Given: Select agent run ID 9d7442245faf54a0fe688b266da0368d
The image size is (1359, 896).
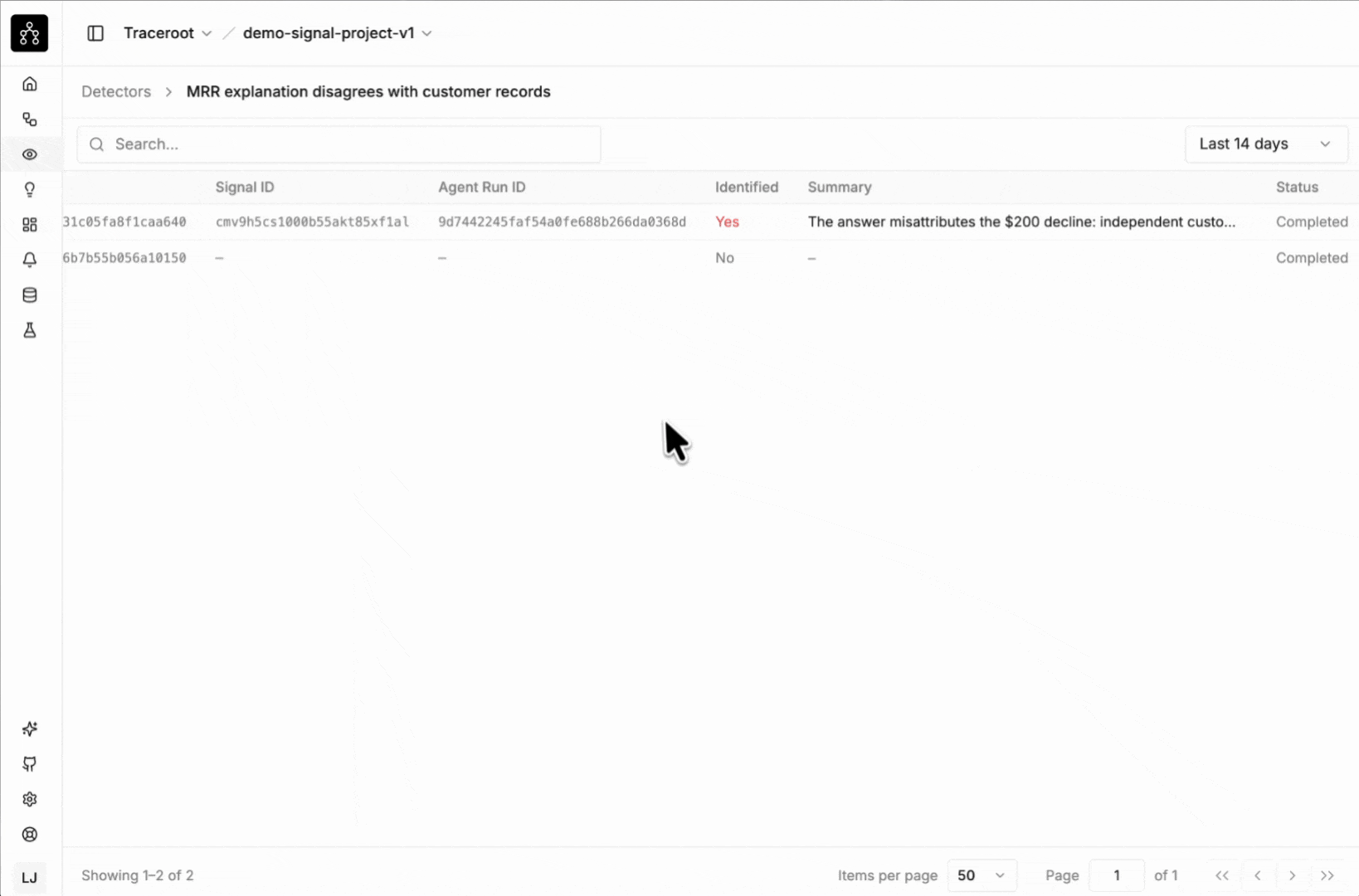Looking at the screenshot, I should click(x=563, y=222).
